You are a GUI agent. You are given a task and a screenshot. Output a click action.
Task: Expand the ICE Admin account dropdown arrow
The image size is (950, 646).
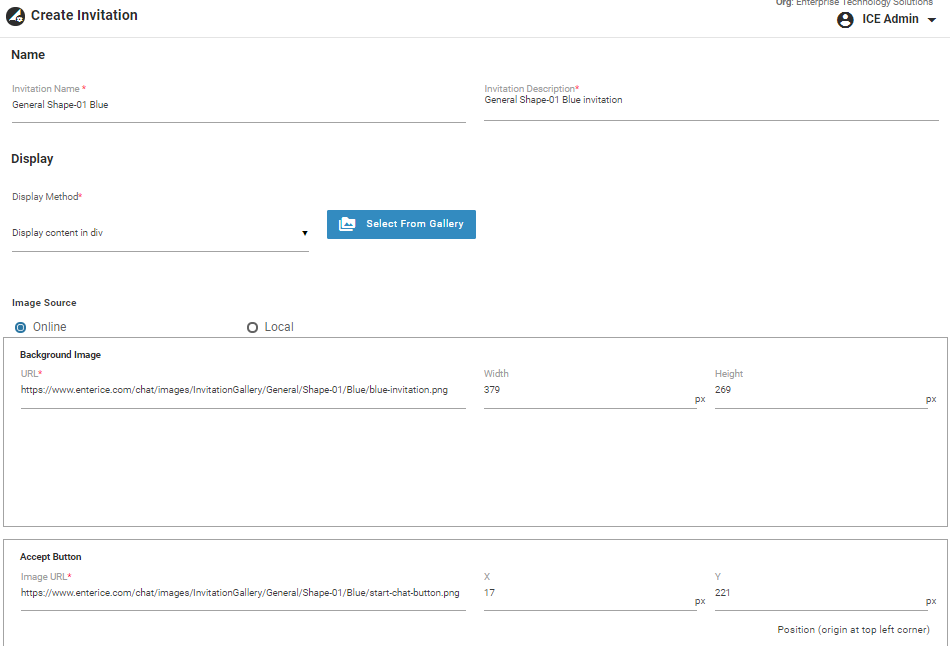pyautogui.click(x=932, y=20)
